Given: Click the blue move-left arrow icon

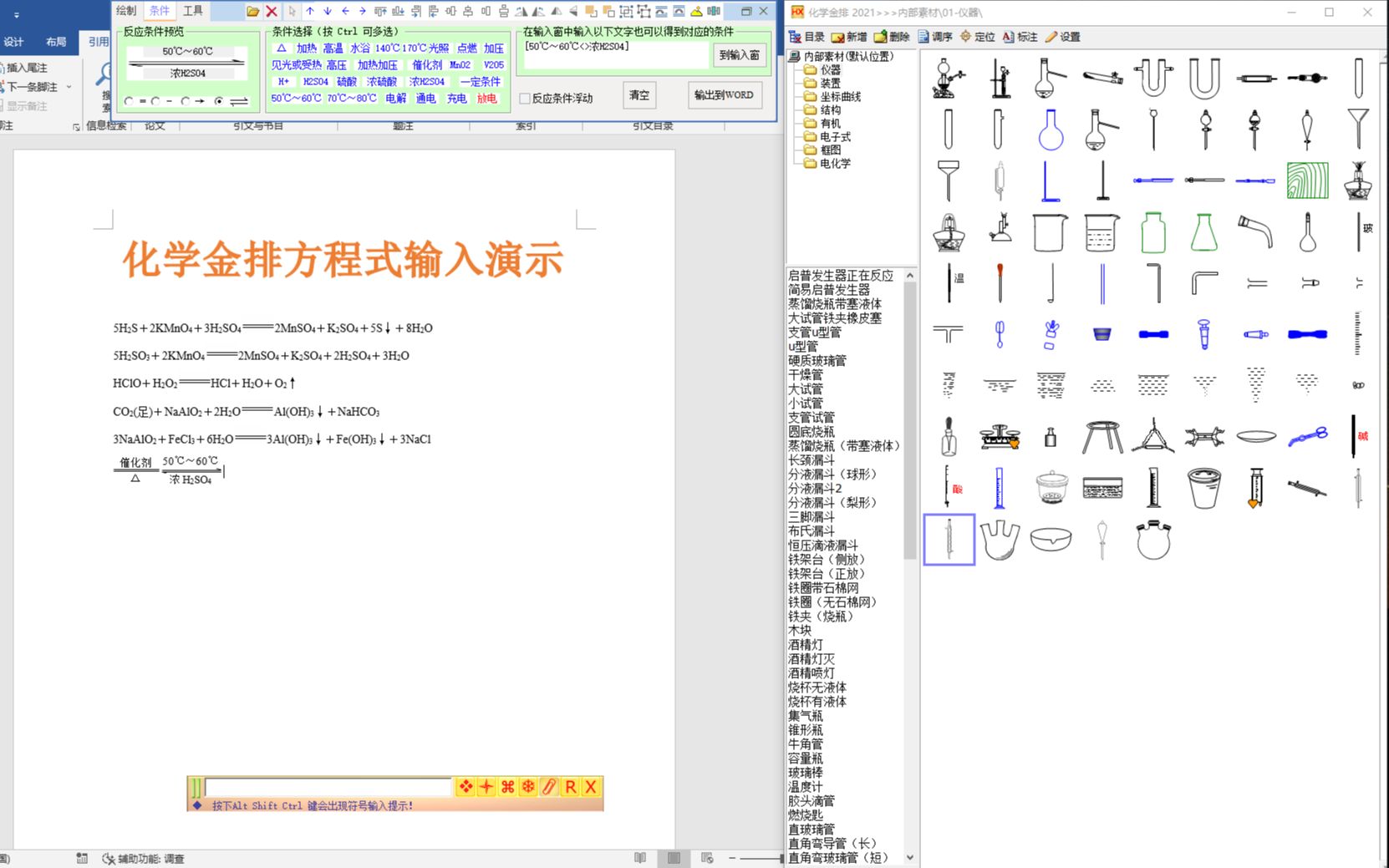Looking at the screenshot, I should point(345,11).
